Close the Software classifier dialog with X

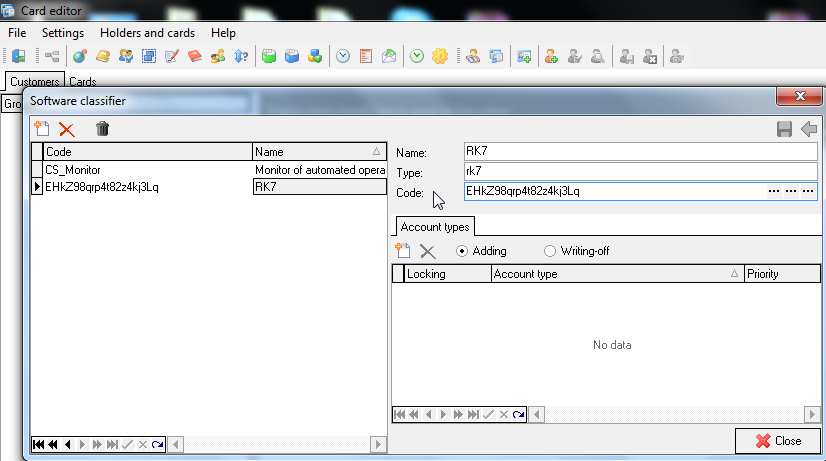[x=799, y=96]
